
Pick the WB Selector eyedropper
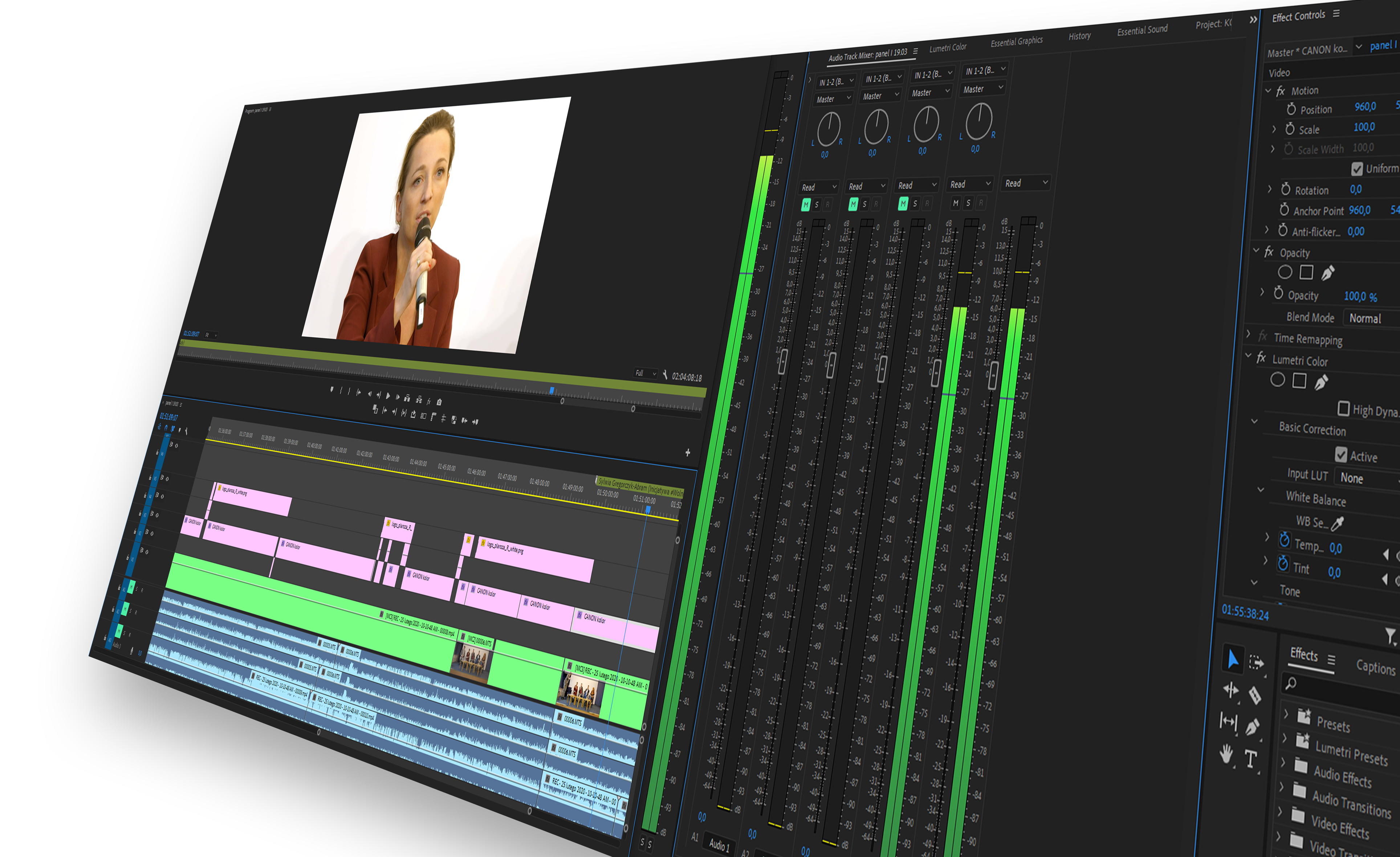[1338, 523]
